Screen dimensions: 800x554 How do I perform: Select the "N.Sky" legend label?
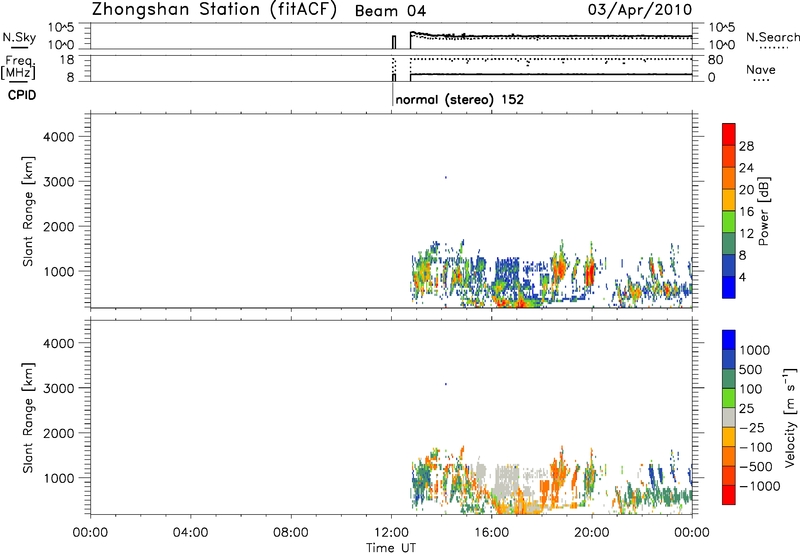[x=19, y=37]
